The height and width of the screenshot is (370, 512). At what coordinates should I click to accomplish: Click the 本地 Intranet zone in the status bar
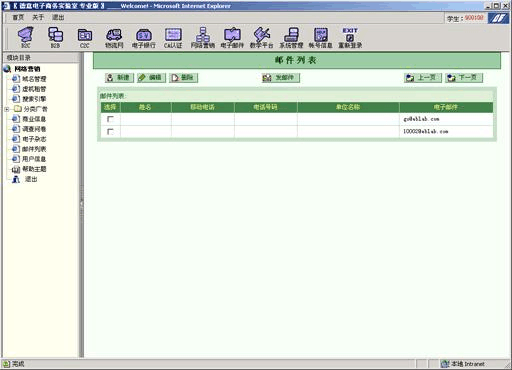click(x=463, y=364)
